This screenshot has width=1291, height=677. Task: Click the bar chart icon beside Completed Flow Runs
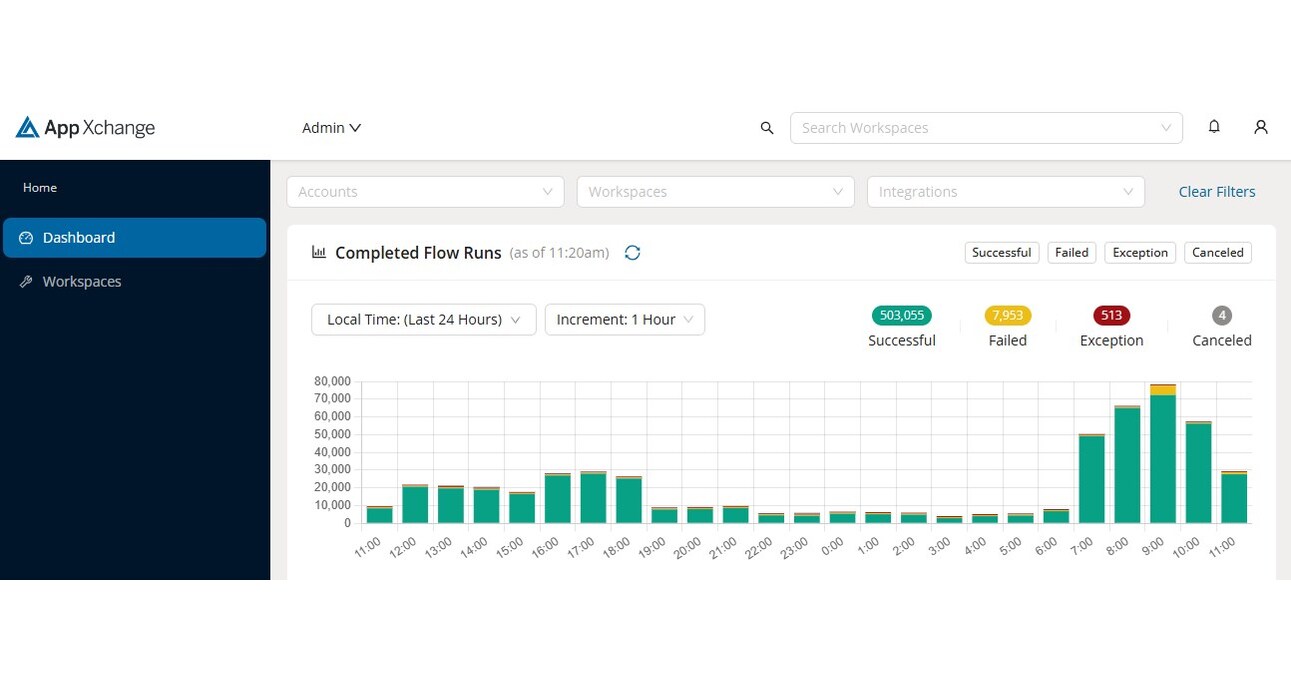point(319,253)
